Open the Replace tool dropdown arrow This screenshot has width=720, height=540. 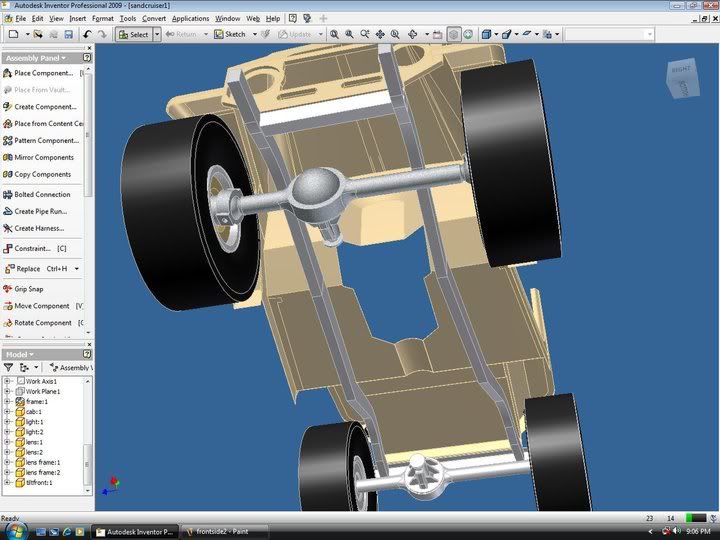tap(77, 269)
